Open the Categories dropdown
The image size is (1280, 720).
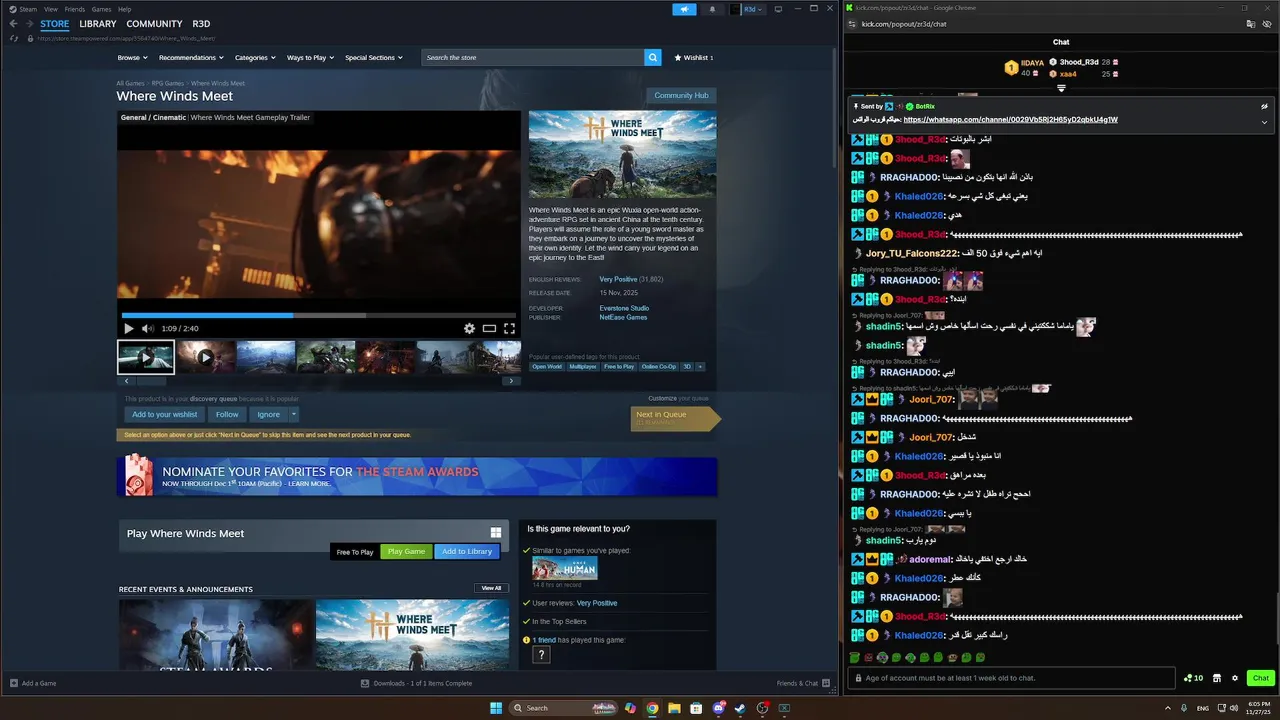(255, 58)
